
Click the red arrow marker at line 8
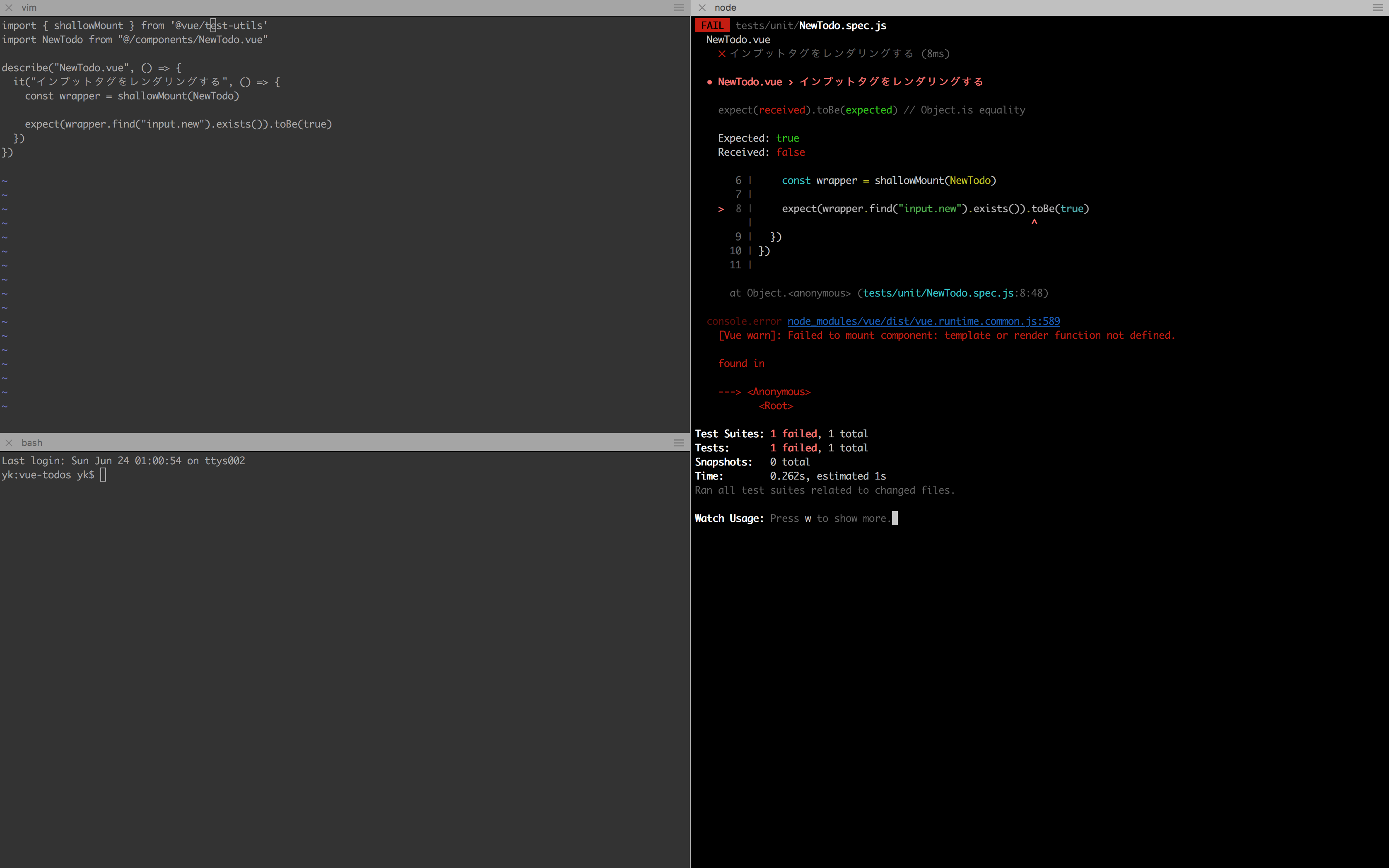721,209
